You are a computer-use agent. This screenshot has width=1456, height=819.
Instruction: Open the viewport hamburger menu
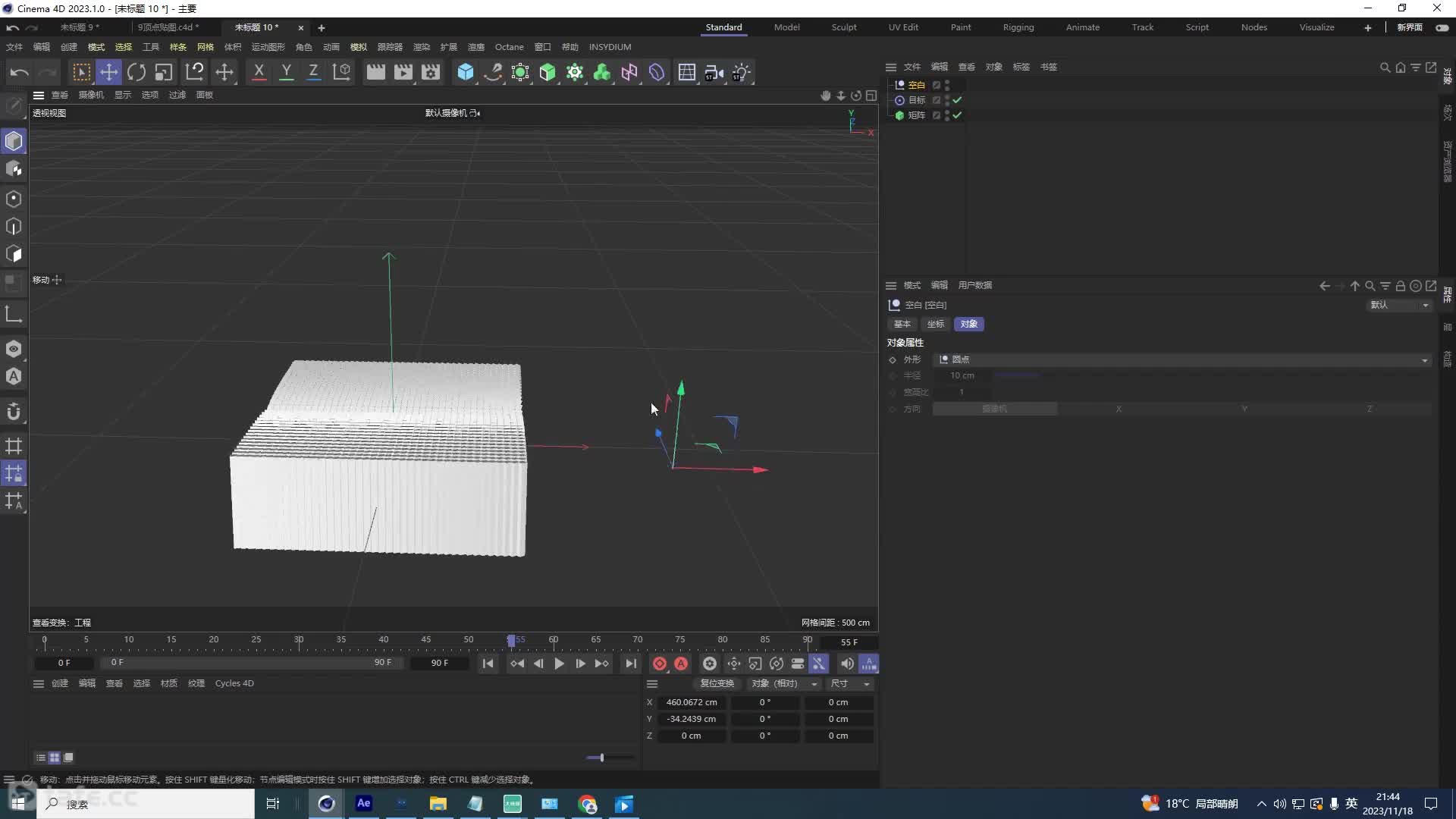[39, 95]
